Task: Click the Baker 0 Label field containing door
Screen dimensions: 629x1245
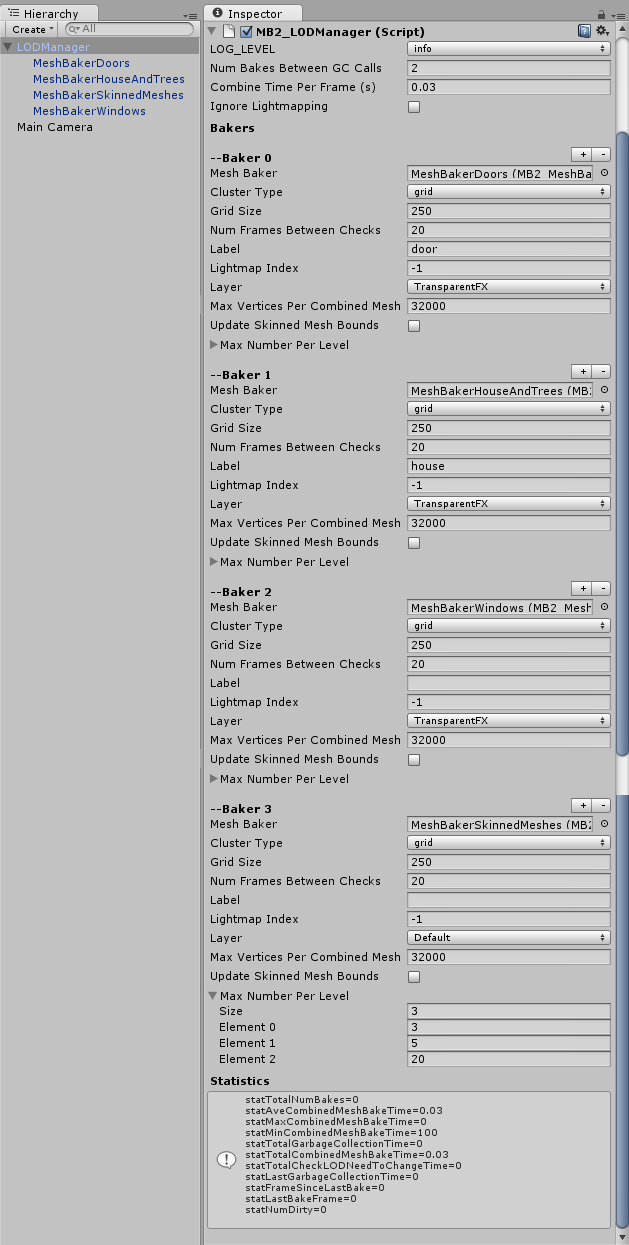Action: click(508, 249)
